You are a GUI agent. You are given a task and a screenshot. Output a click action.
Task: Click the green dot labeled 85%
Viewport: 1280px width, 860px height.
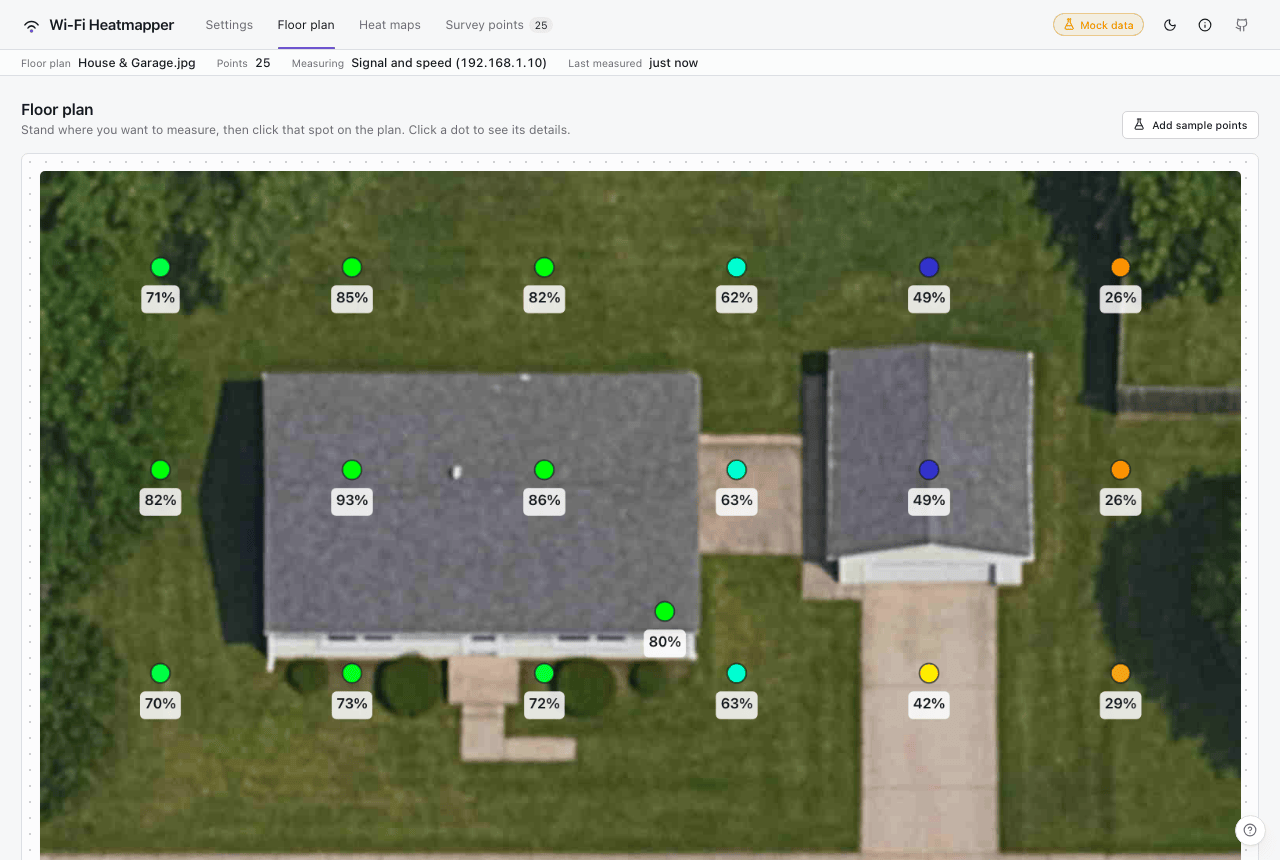(352, 267)
